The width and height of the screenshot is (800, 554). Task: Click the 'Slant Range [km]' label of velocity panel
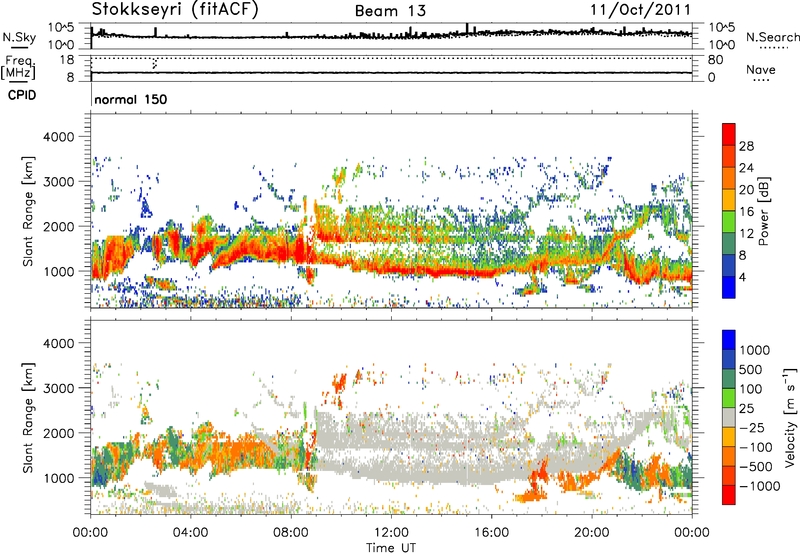[x=28, y=418]
